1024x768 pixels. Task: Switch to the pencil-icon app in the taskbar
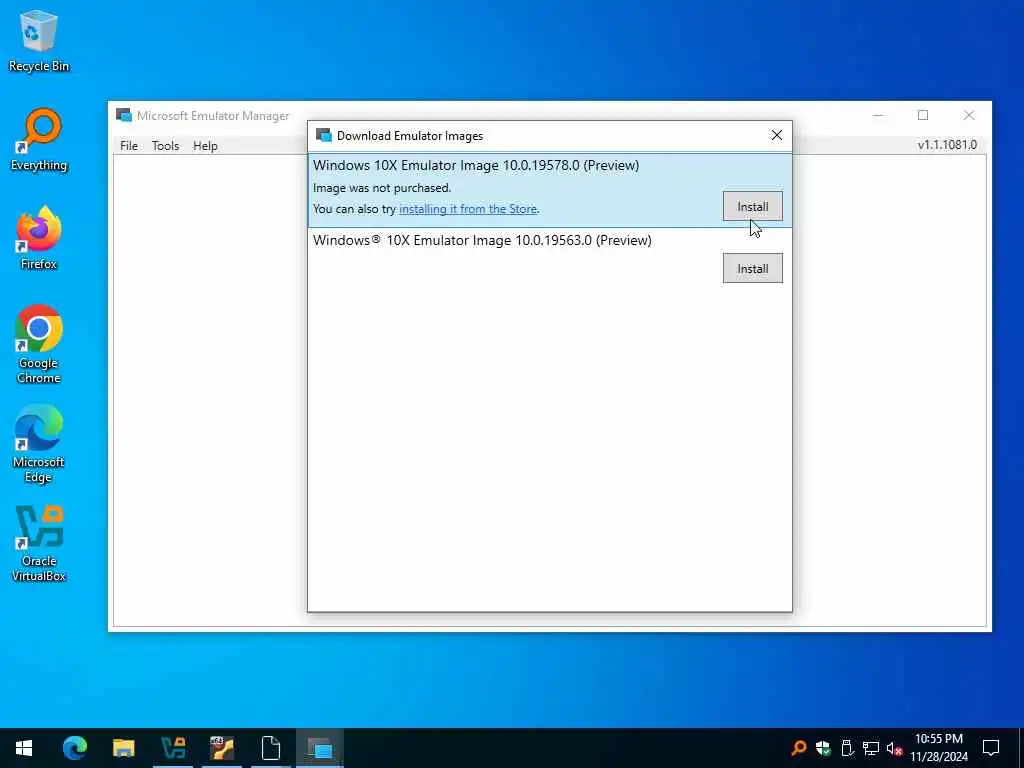pos(222,748)
